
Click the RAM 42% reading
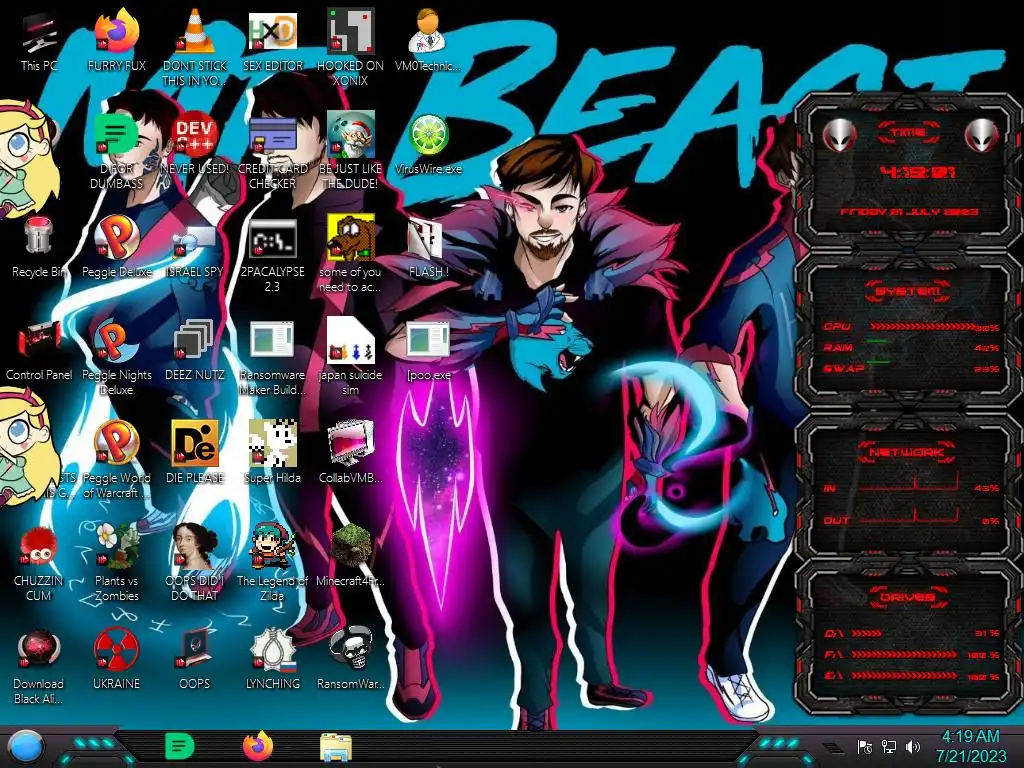pyautogui.click(x=986, y=347)
